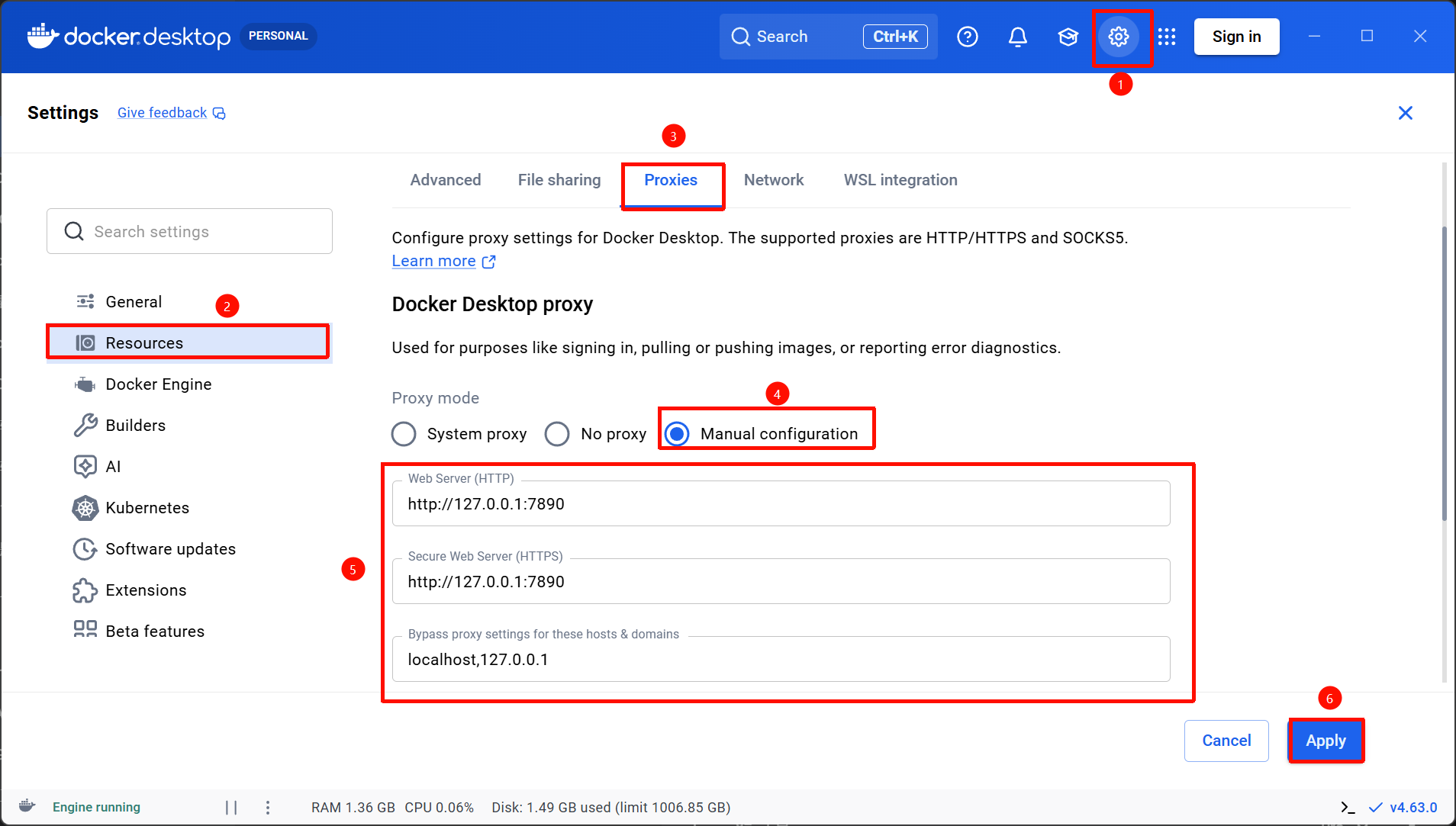Click the Docker whale logo
The image size is (1456, 826).
click(x=43, y=36)
